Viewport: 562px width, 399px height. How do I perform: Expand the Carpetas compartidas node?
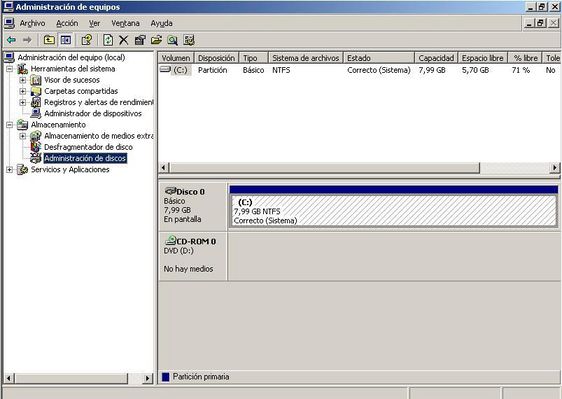click(23, 91)
